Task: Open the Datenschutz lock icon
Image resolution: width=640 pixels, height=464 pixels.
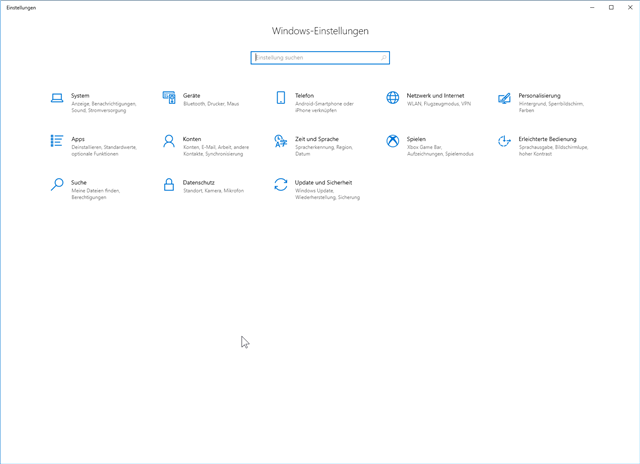Action: coord(169,184)
